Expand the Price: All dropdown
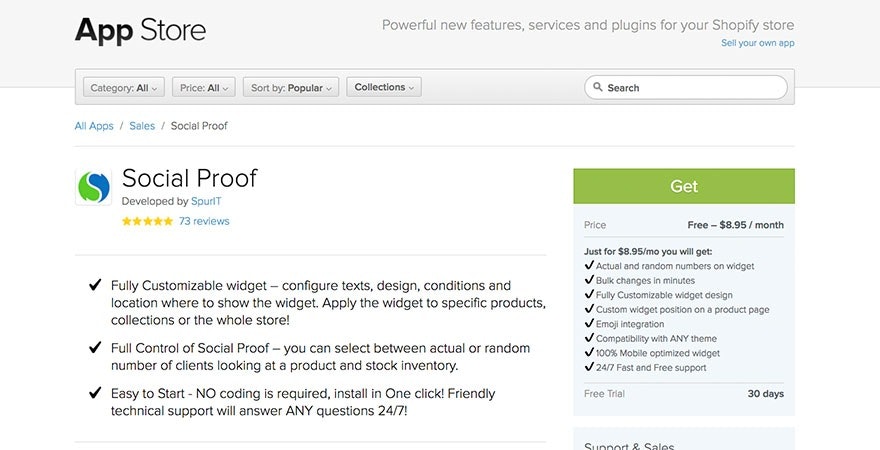The width and height of the screenshot is (880, 450). 203,88
